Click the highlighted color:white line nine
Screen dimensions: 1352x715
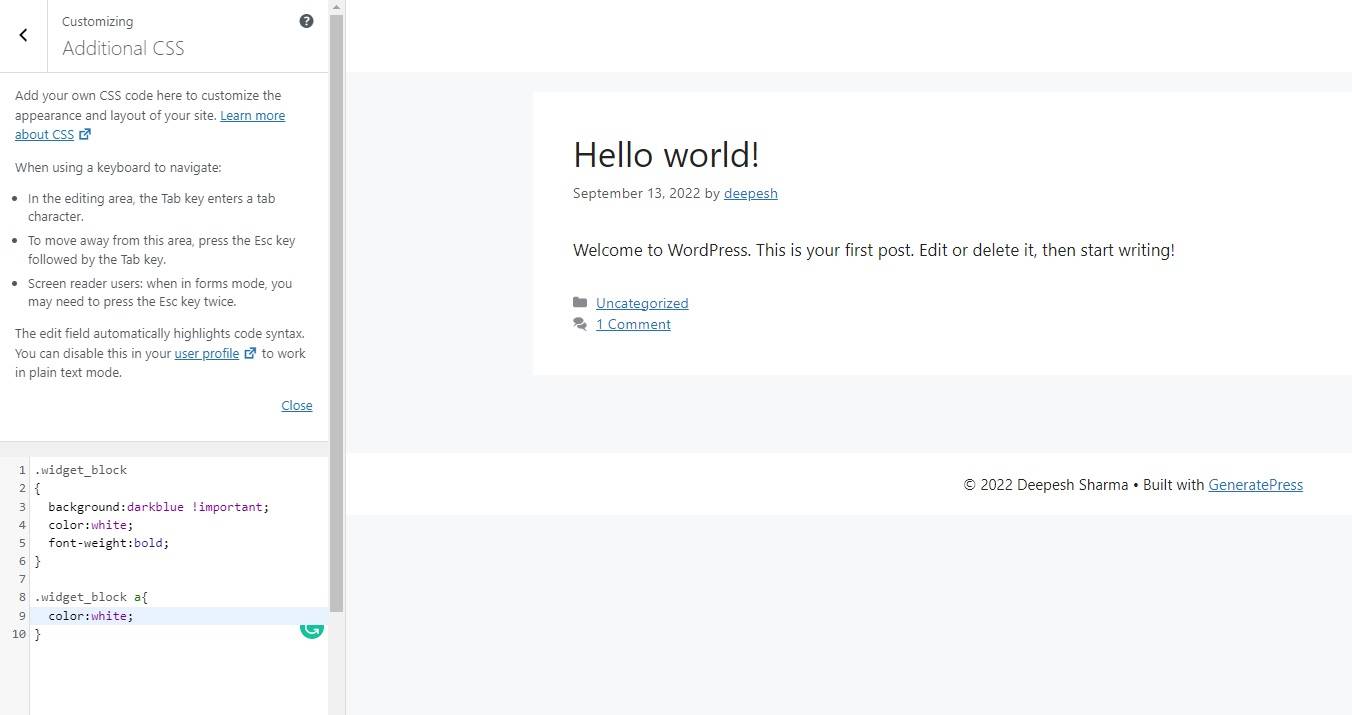click(x=90, y=616)
